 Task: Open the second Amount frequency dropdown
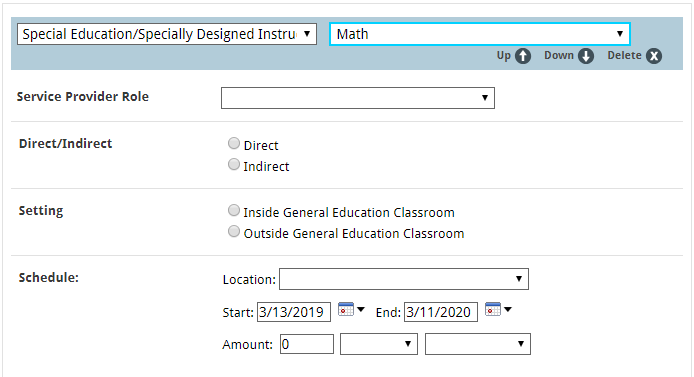478,344
